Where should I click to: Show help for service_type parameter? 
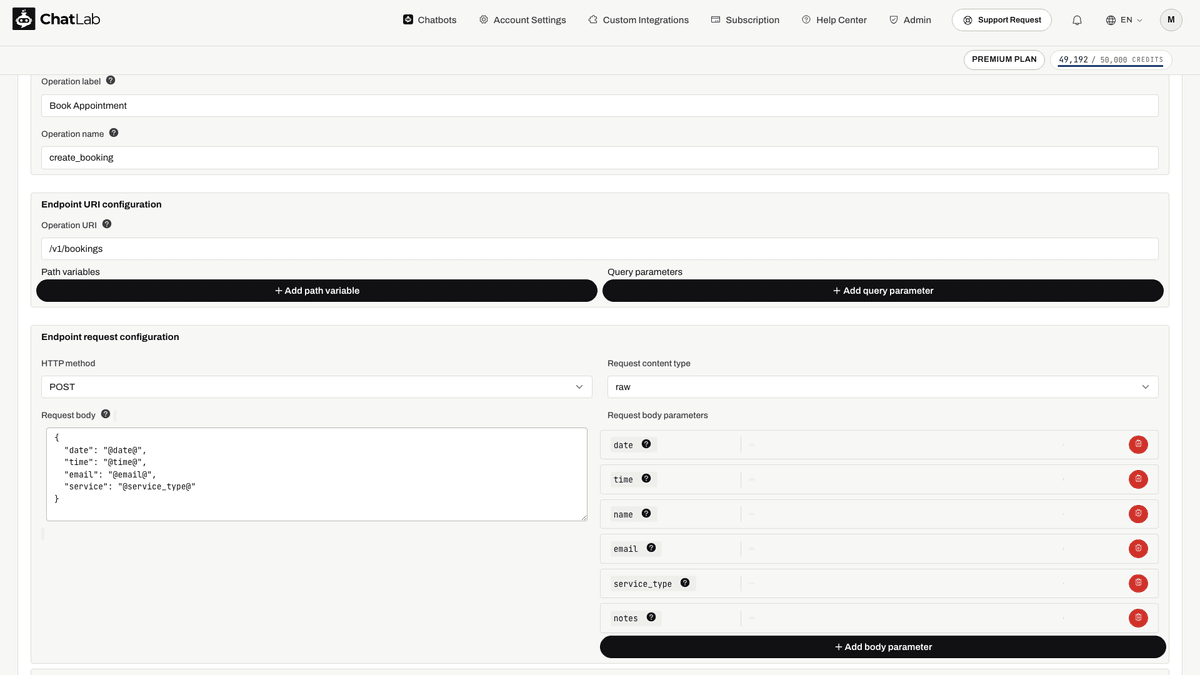685,582
